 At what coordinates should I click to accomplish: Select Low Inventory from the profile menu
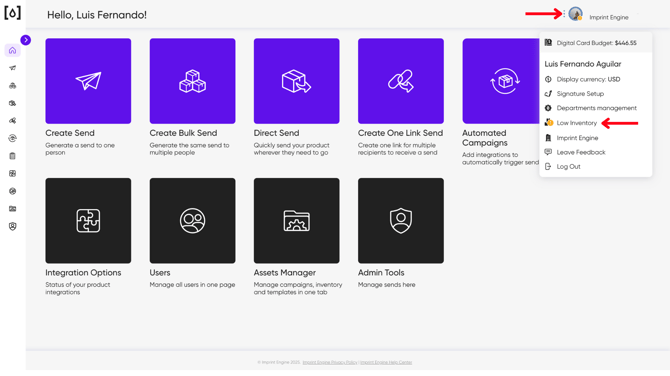576,123
